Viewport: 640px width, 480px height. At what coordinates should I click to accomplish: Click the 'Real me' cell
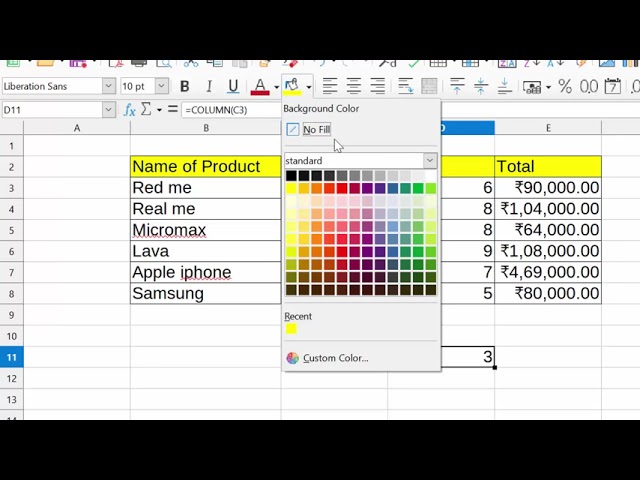206,209
